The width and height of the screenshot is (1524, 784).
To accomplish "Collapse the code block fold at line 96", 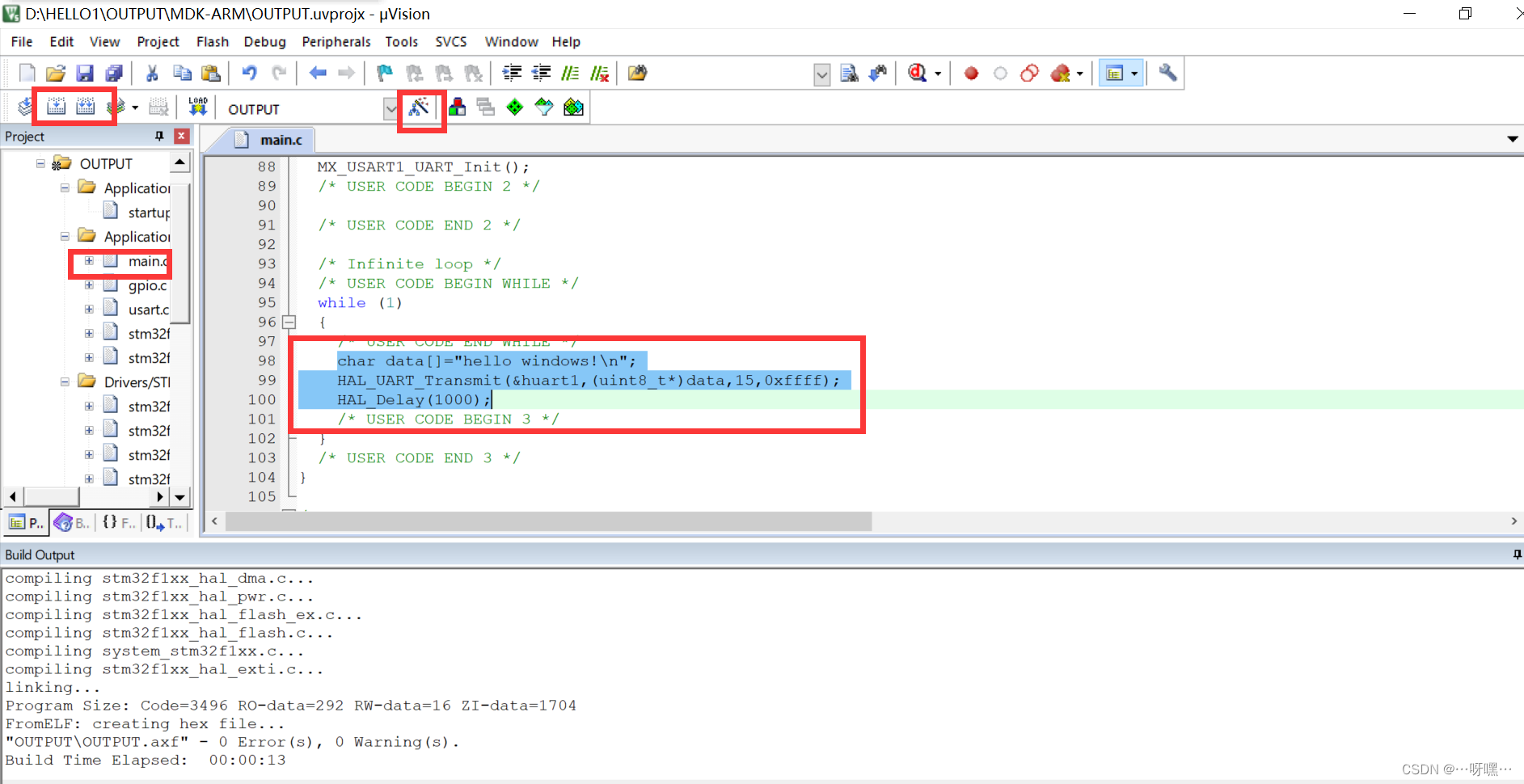I will (289, 322).
